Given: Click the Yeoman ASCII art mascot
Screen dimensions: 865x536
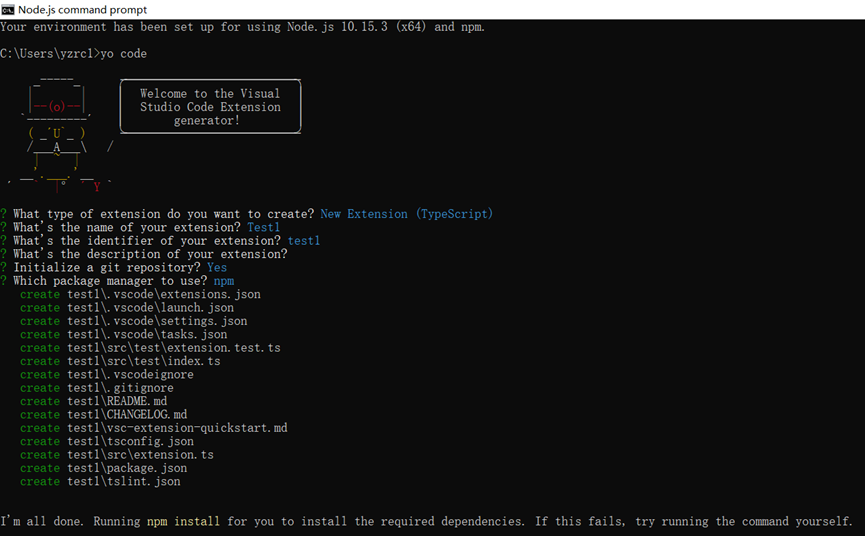Looking at the screenshot, I should coord(57,130).
